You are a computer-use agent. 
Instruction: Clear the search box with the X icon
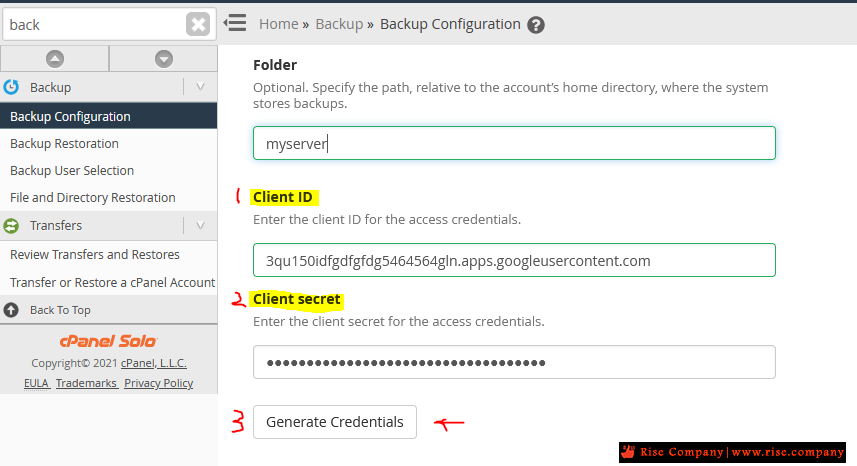[198, 25]
